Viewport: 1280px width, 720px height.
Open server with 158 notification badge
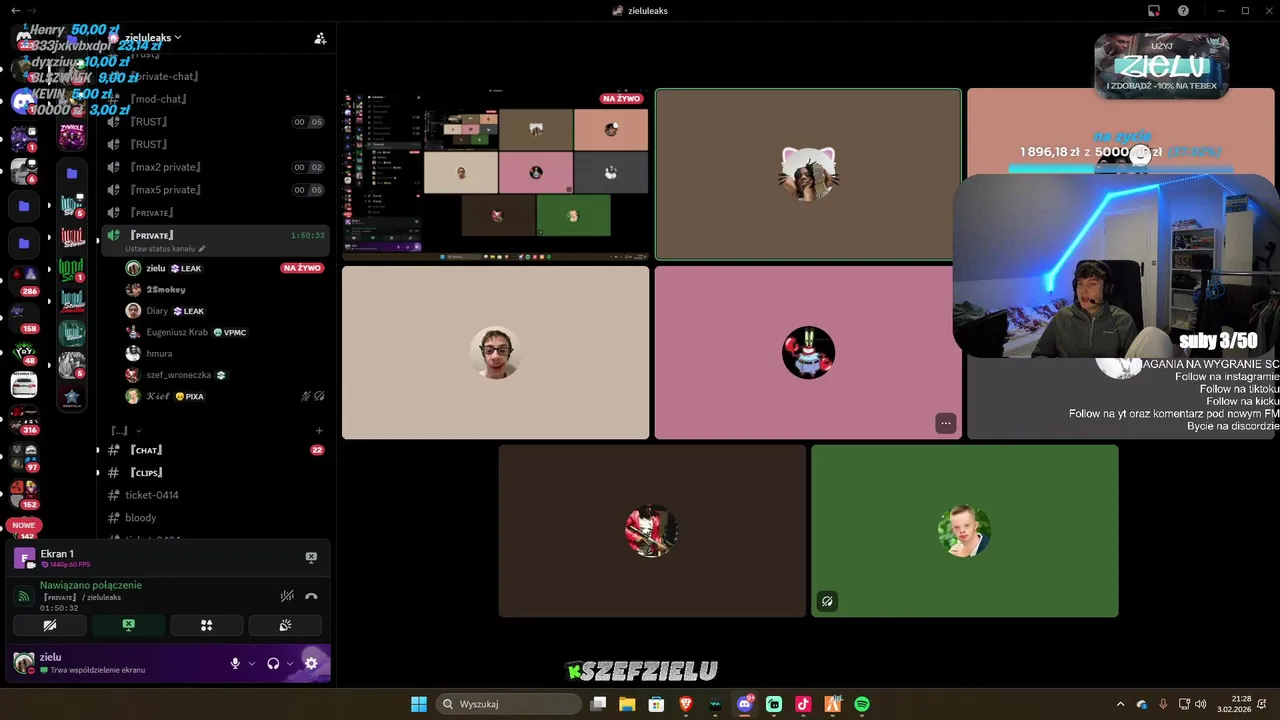24,314
